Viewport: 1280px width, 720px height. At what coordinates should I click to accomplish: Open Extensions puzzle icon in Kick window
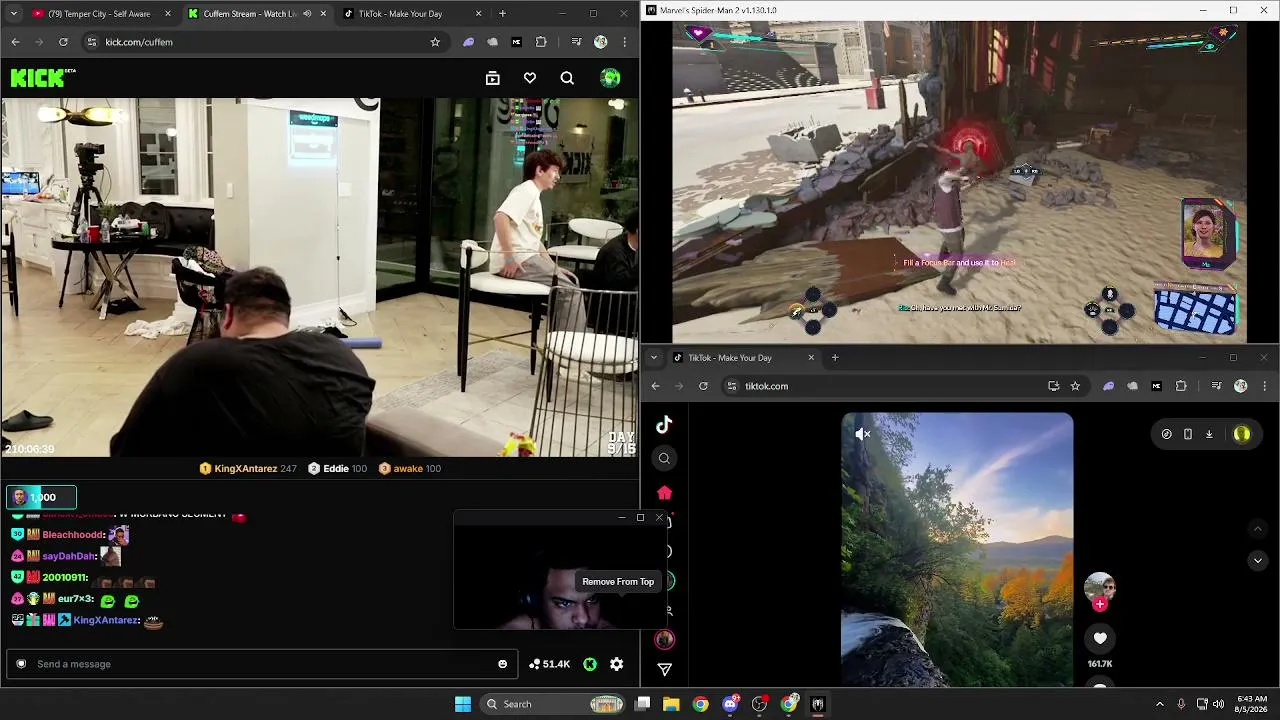541,42
